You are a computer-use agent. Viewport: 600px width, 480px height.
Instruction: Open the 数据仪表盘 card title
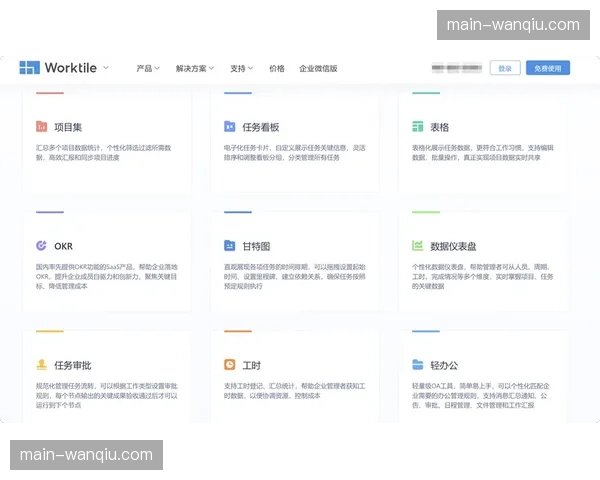pyautogui.click(x=453, y=246)
